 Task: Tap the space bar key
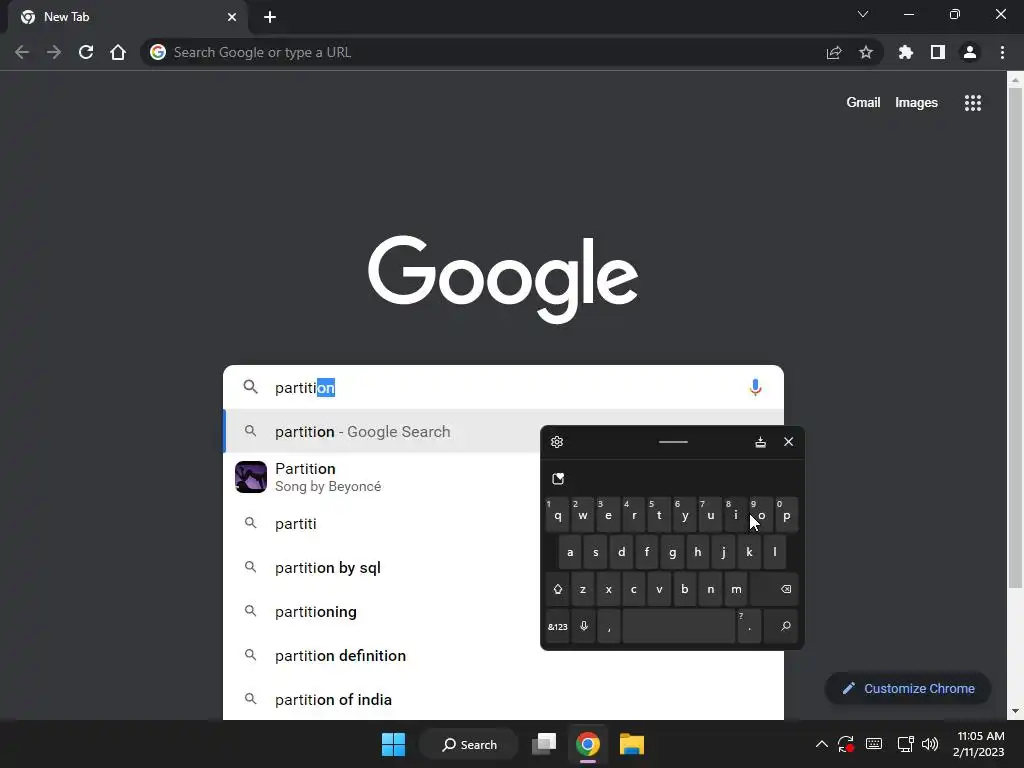(679, 626)
